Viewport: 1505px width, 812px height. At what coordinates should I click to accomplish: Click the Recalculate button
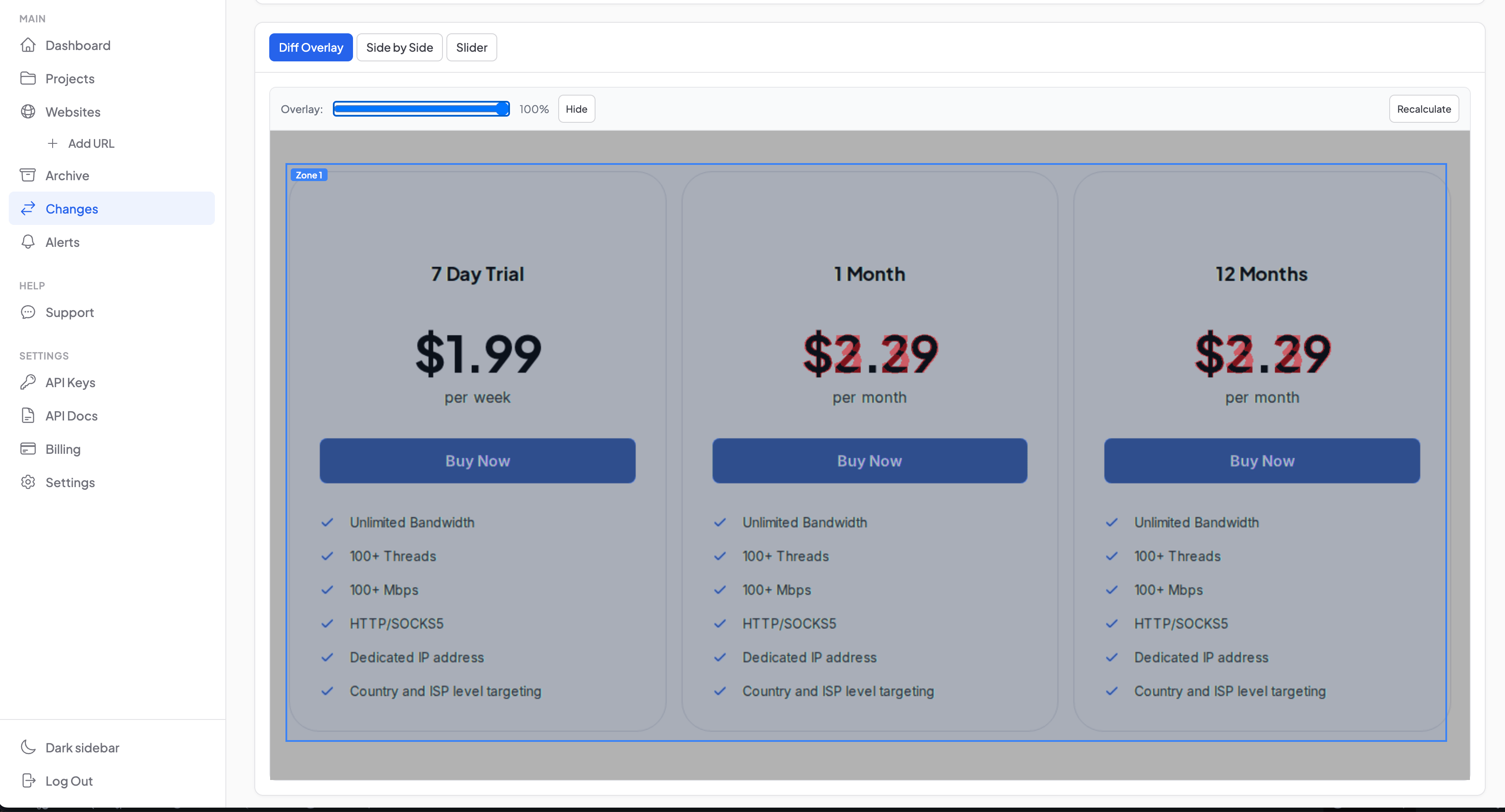(1424, 109)
